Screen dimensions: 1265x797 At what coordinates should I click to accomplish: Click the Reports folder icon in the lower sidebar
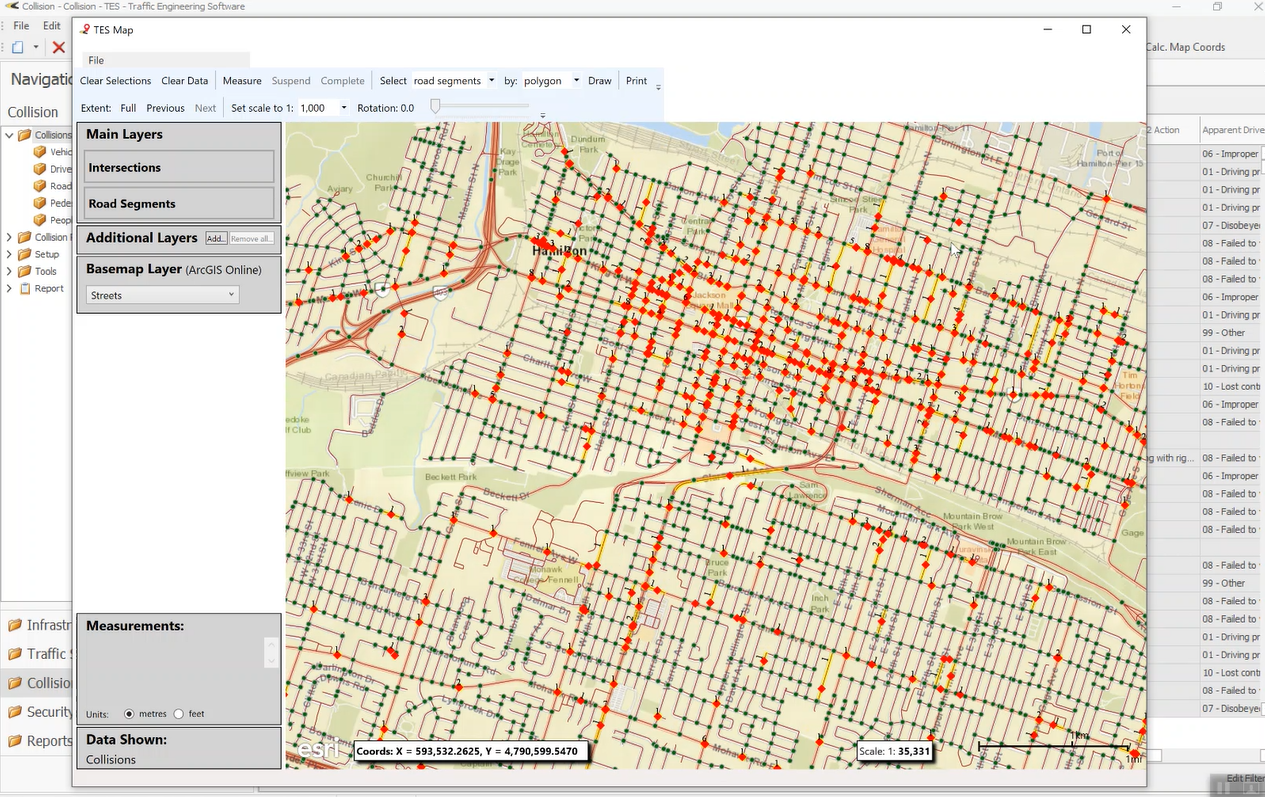coord(14,740)
